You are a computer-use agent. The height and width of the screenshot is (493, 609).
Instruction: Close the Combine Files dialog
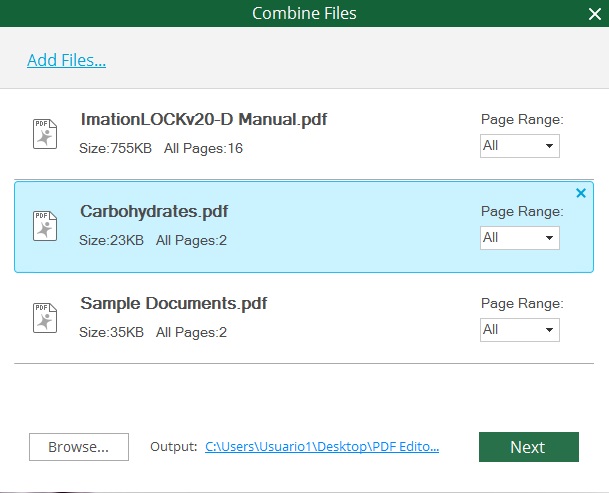click(595, 14)
